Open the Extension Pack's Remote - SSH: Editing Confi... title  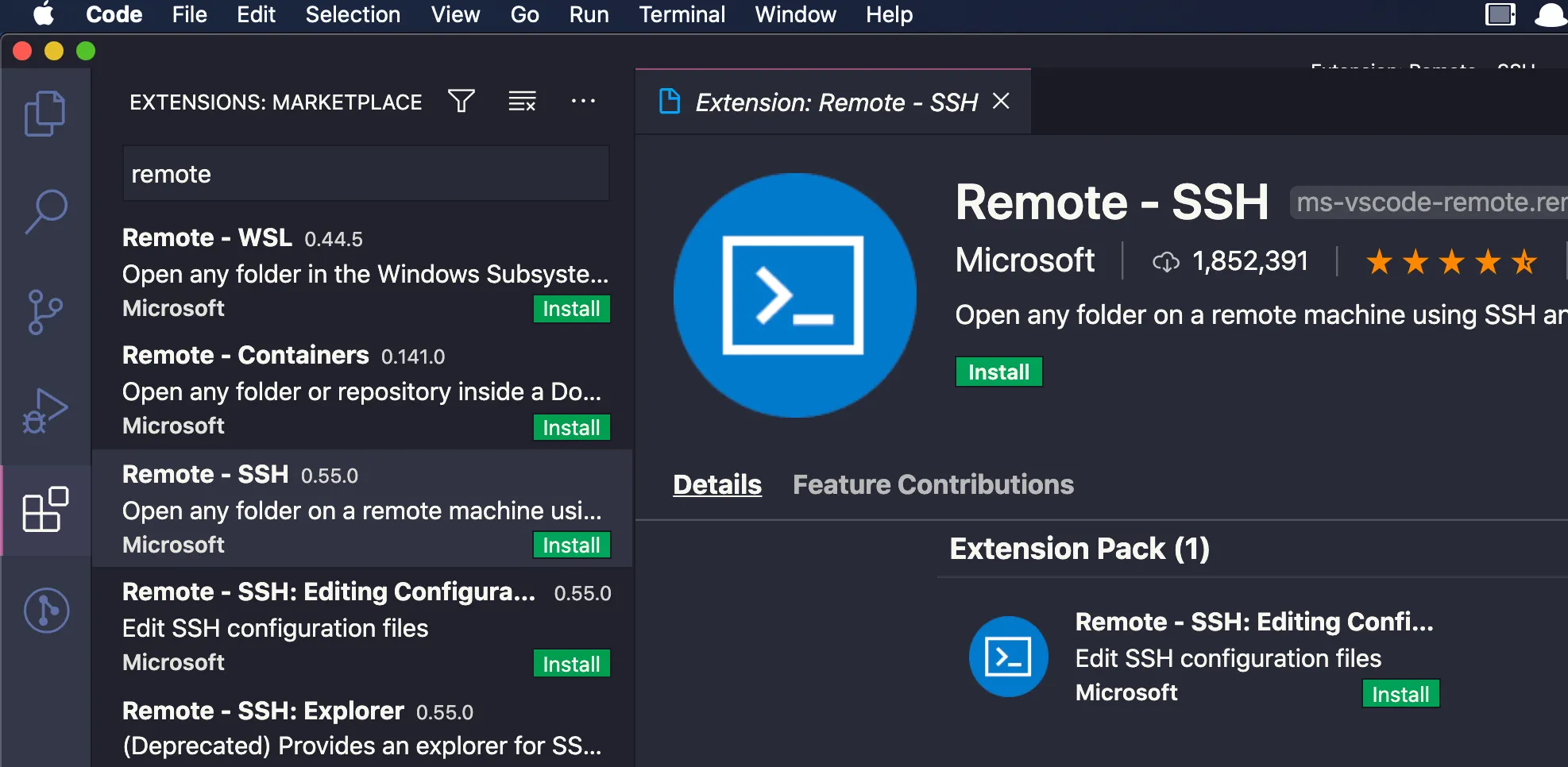click(x=1254, y=622)
